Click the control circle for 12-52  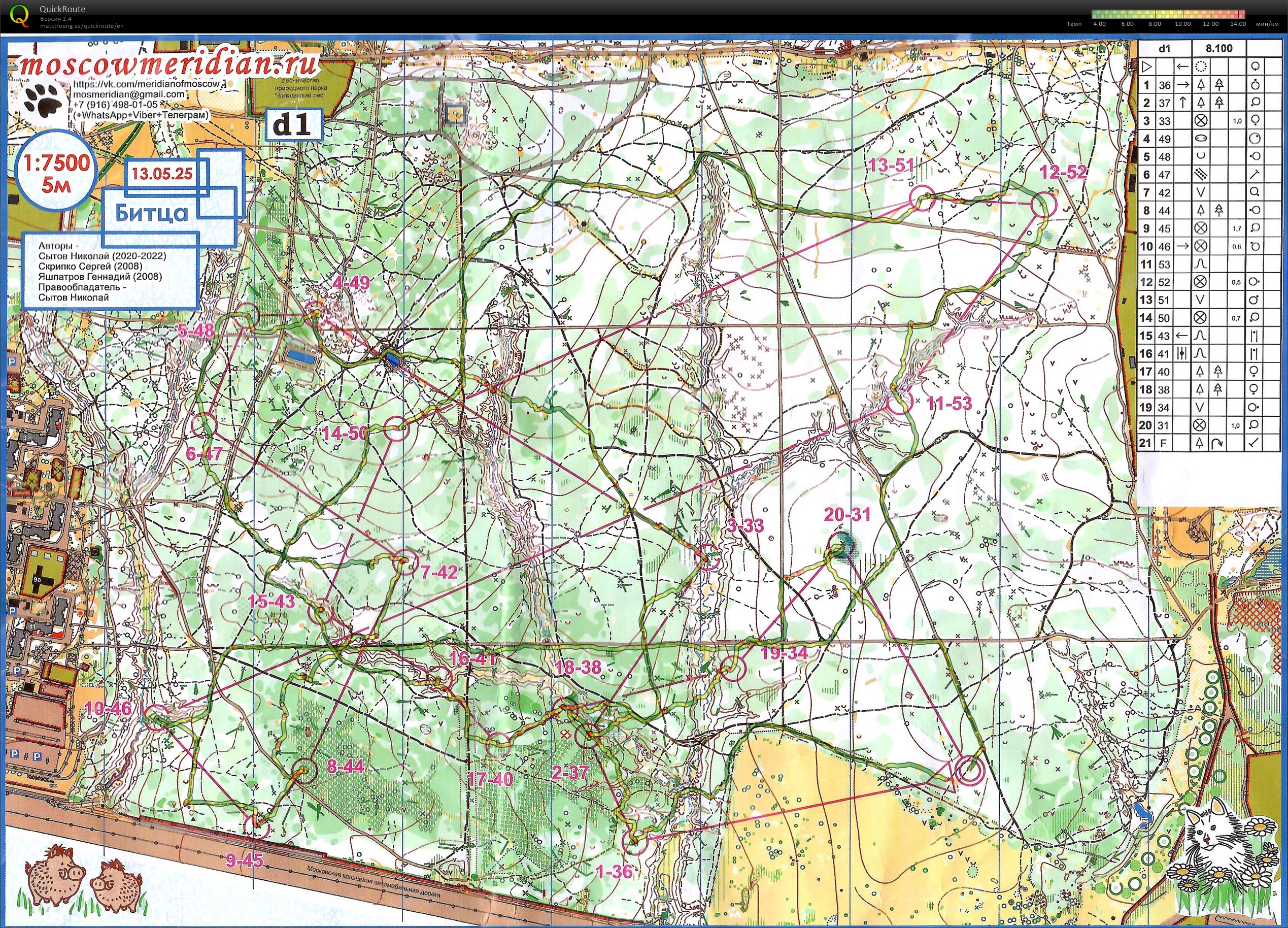(1044, 205)
